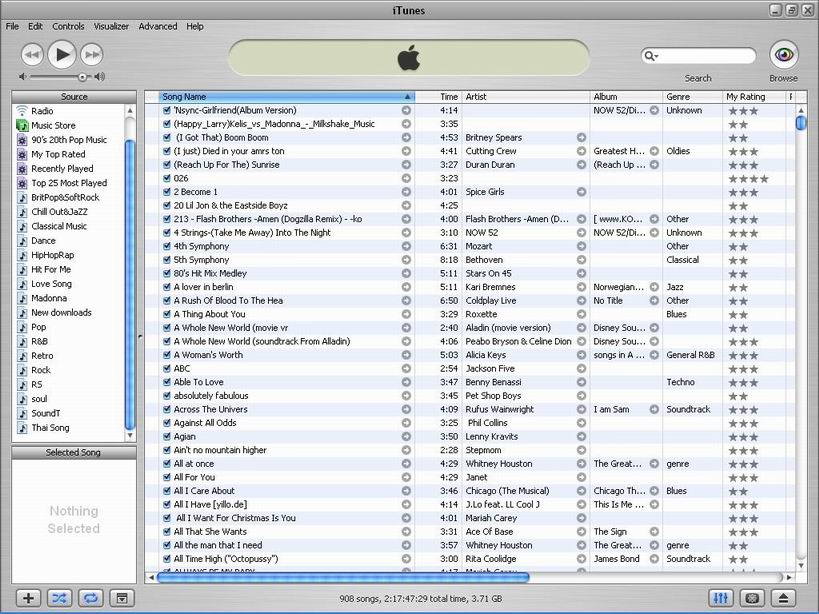Turn on the visualizer button
Screen dimensions: 819x614
(x=752, y=598)
